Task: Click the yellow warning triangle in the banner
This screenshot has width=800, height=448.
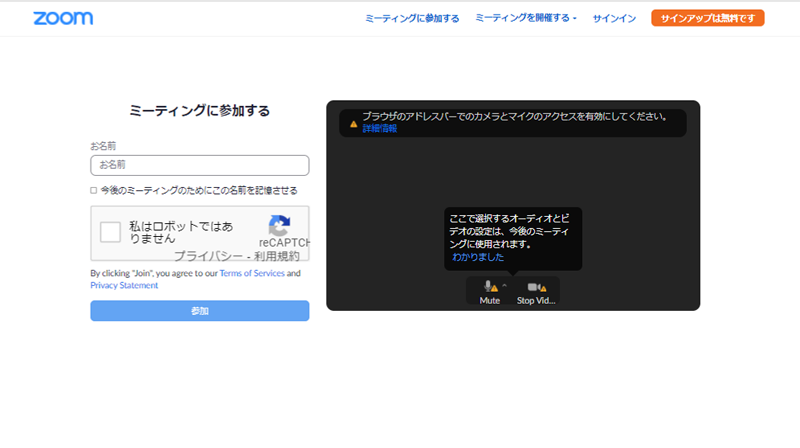Action: click(352, 124)
